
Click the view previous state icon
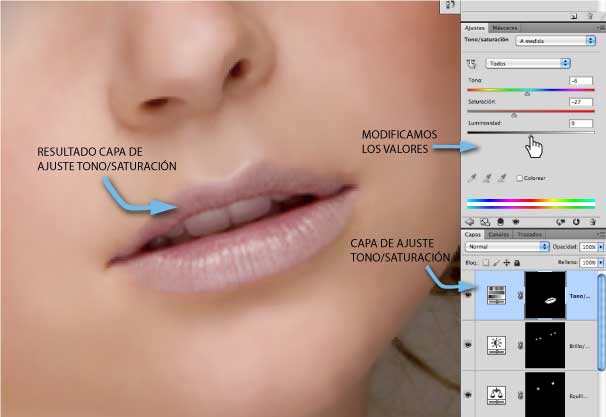click(560, 222)
